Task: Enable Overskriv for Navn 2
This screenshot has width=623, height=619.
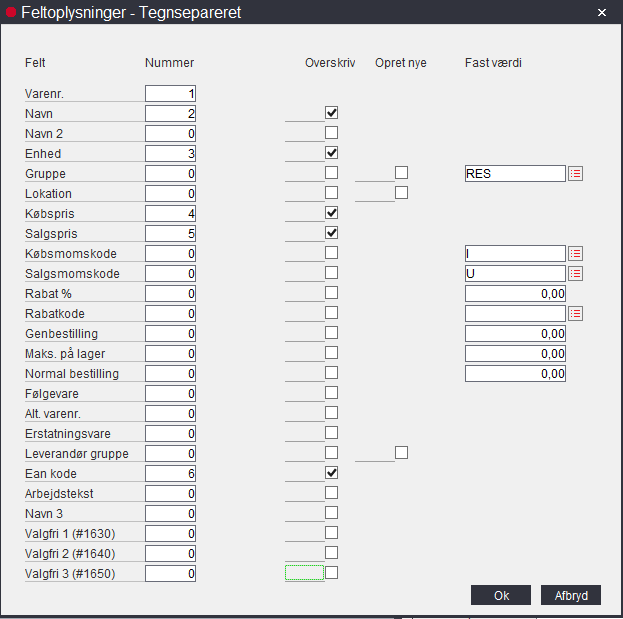Action: tap(331, 133)
